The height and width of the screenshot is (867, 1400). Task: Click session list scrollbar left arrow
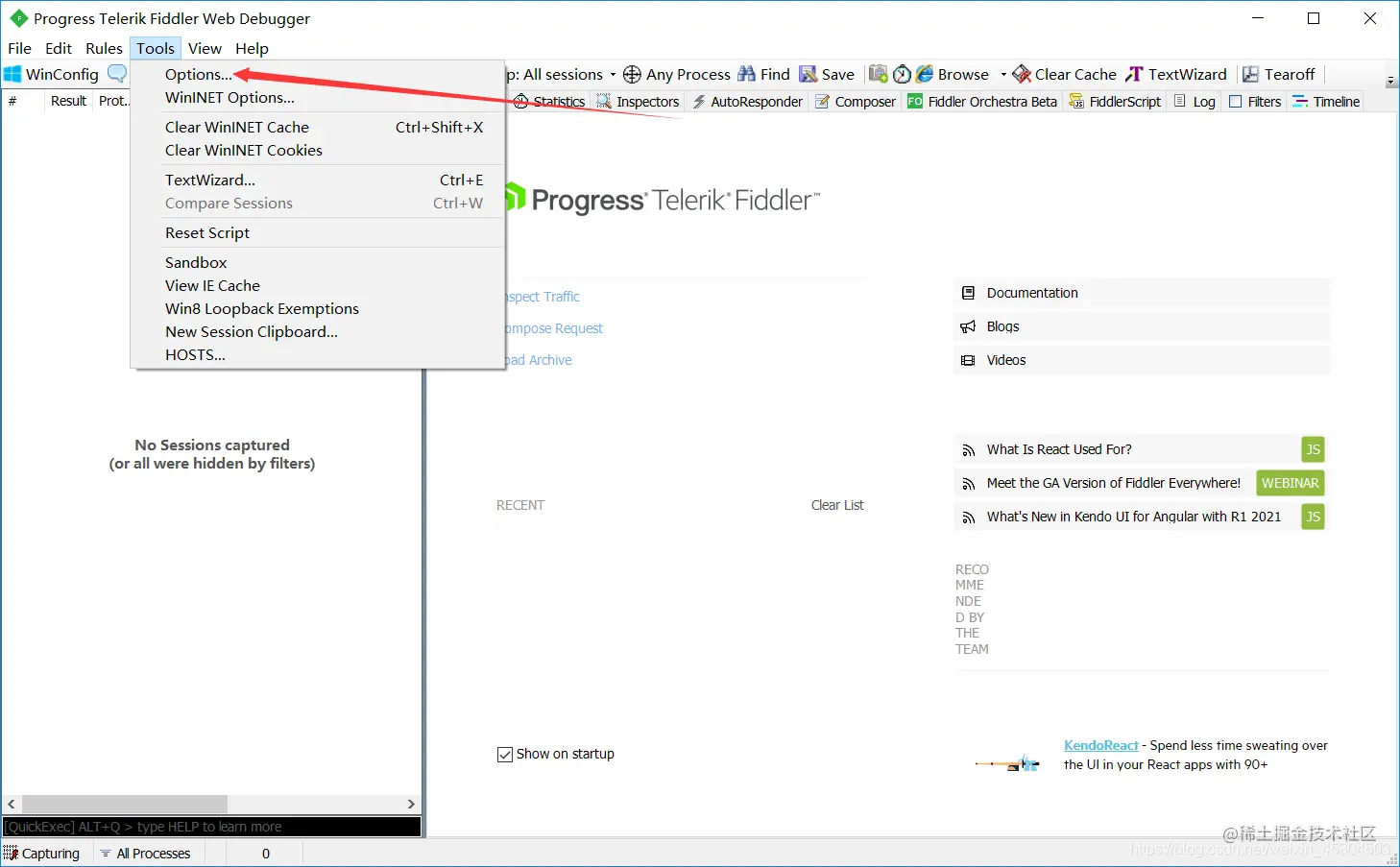pos(12,804)
